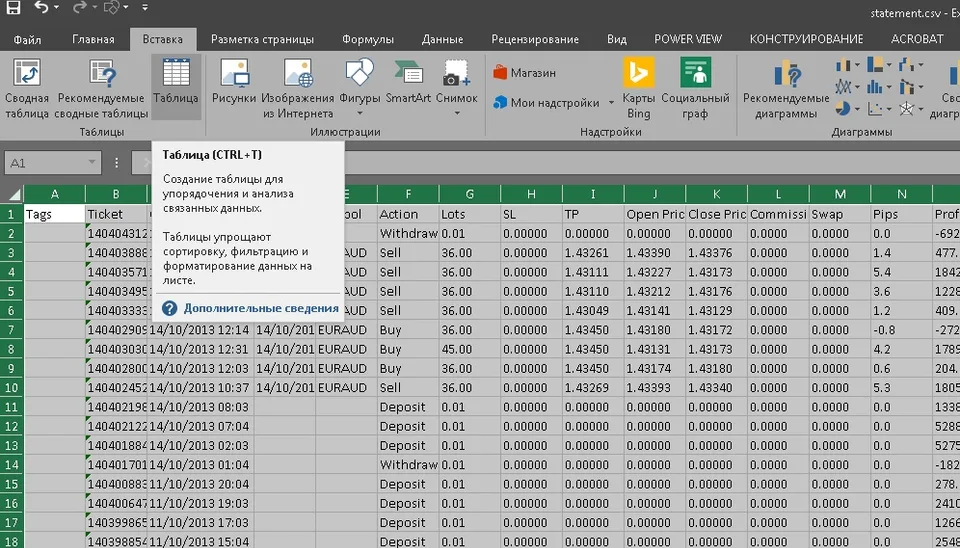Click the Redo arrow icon
Image resolution: width=960 pixels, height=548 pixels.
pos(80,7)
